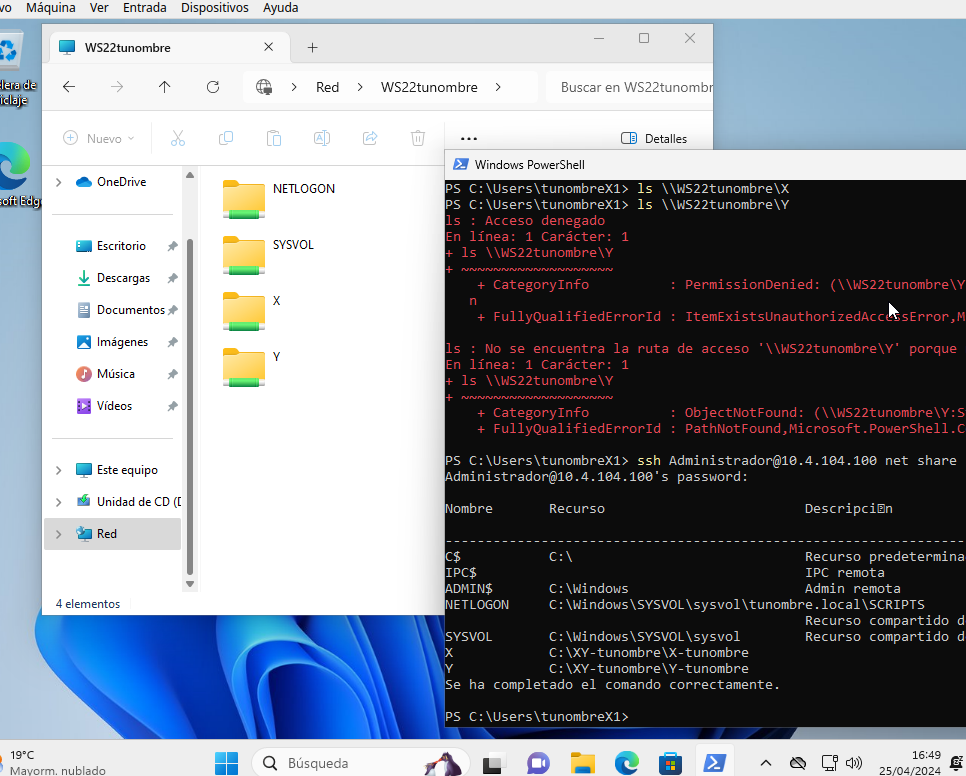Click the Cut scissors icon in toolbar
This screenshot has width=966, height=776.
click(178, 139)
